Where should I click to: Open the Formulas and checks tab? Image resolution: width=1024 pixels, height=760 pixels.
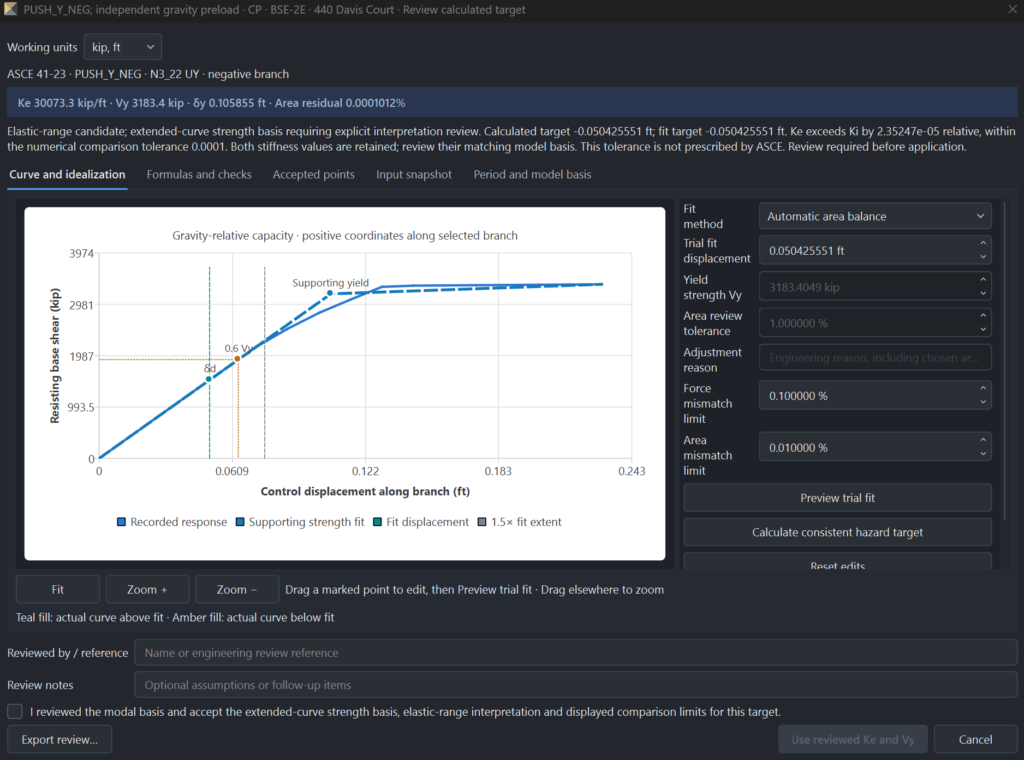(x=199, y=174)
